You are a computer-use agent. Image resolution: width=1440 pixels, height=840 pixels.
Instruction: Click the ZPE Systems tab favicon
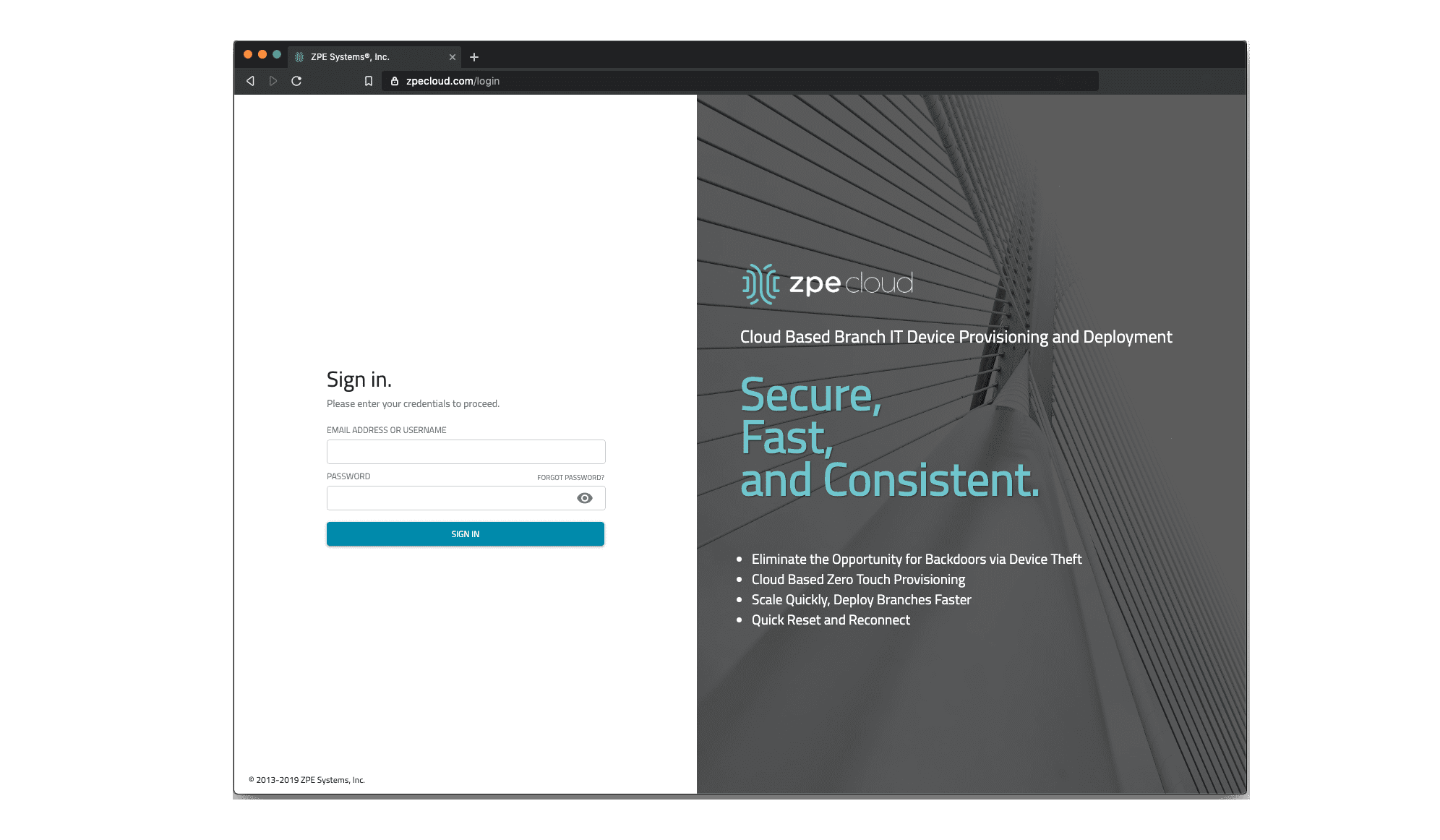[299, 57]
